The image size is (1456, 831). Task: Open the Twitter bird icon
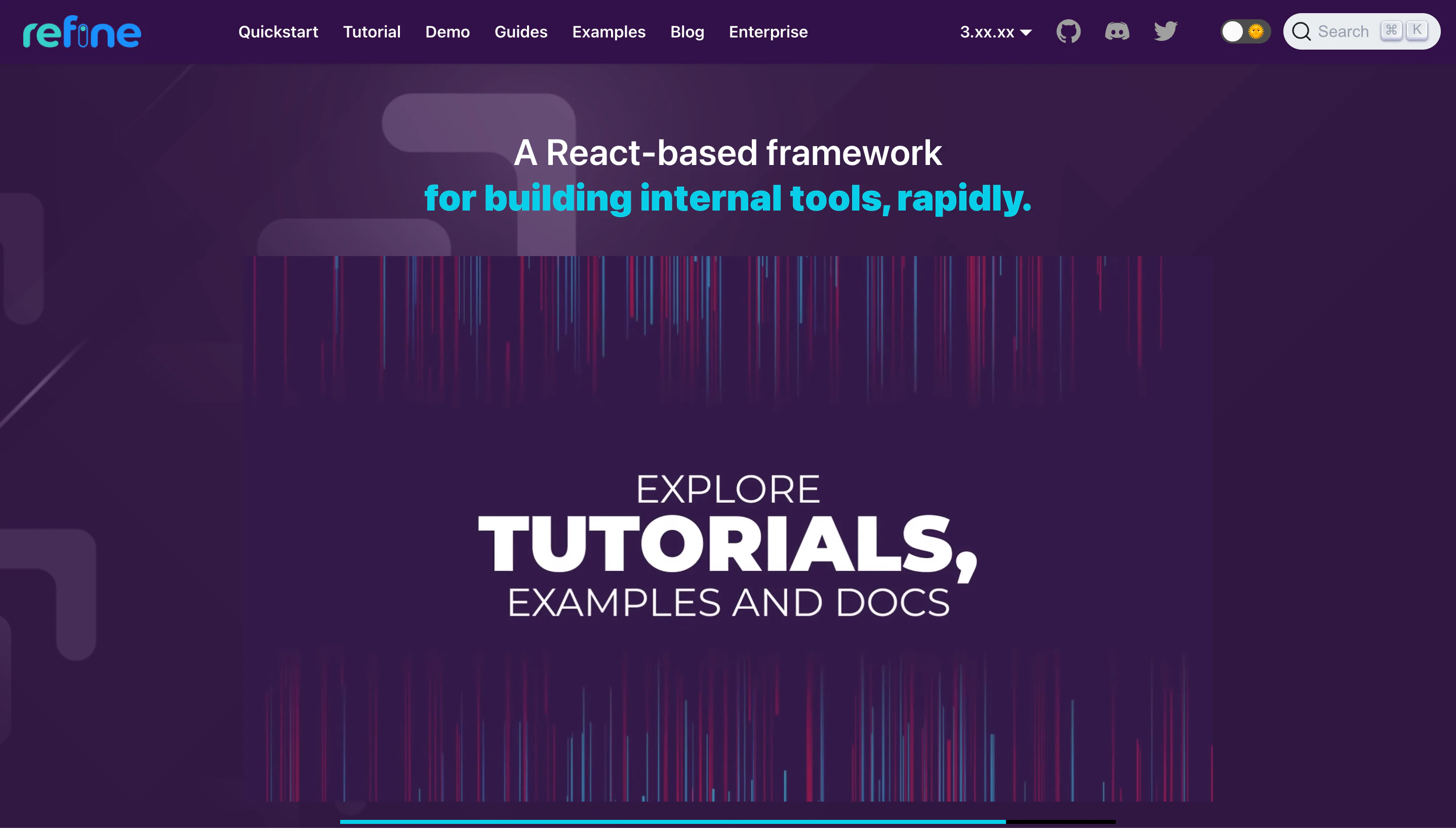coord(1165,31)
